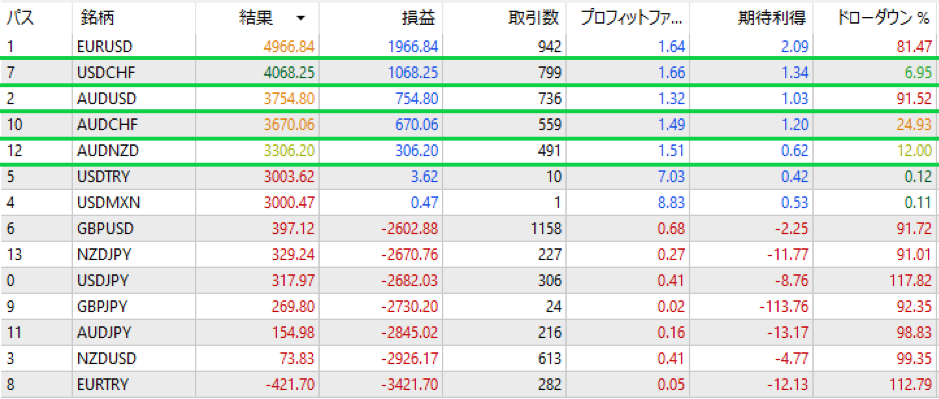Select the NZDUSD row symbol

[106, 358]
